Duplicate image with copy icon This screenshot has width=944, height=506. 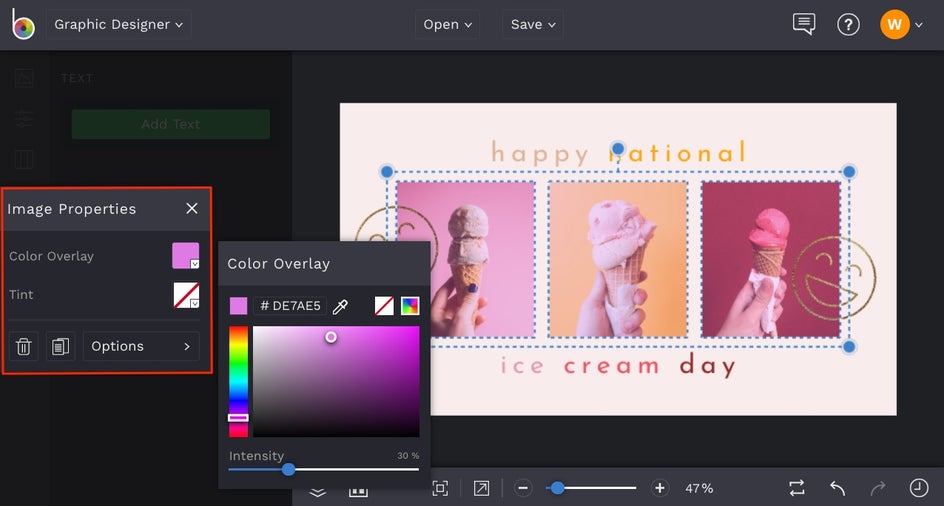point(60,346)
